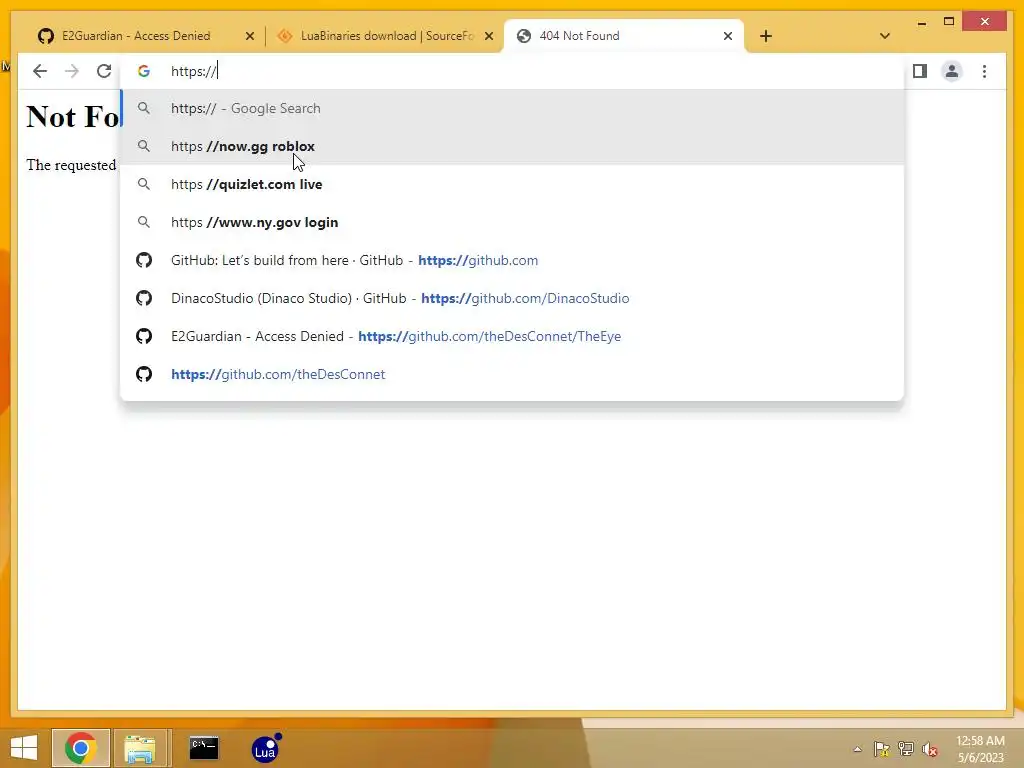Select the 'https:// - Google Search' suggestion

coord(512,108)
